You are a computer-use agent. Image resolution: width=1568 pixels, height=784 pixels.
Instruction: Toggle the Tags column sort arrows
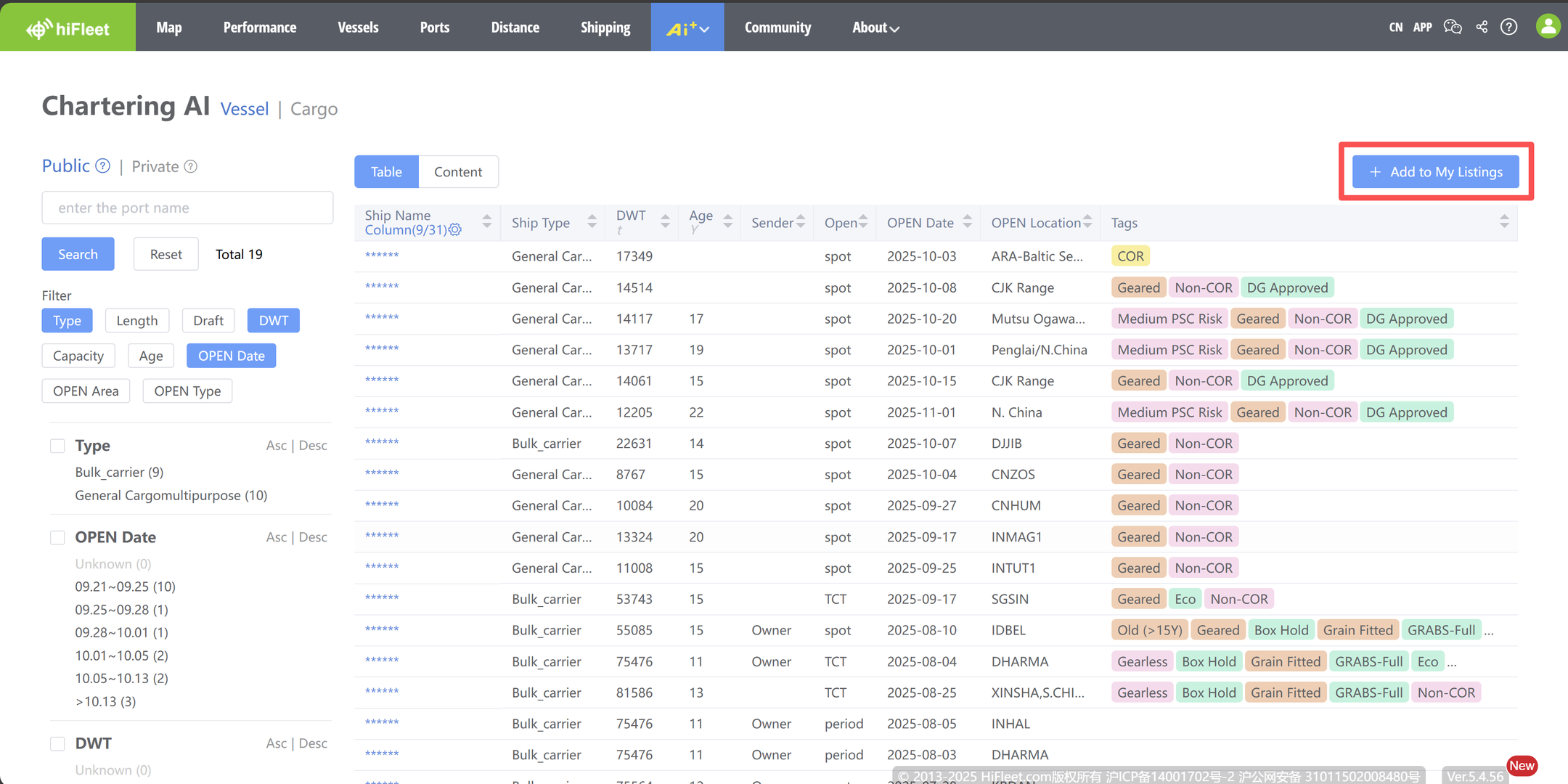1504,222
